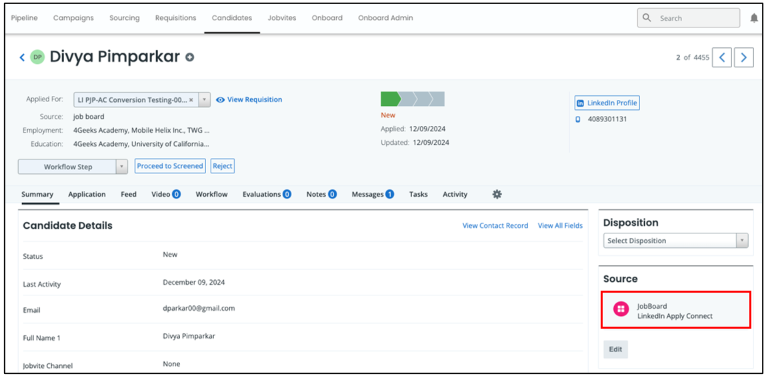Click the LinkedIn Apply Connect text
The image size is (766, 377).
(x=675, y=316)
